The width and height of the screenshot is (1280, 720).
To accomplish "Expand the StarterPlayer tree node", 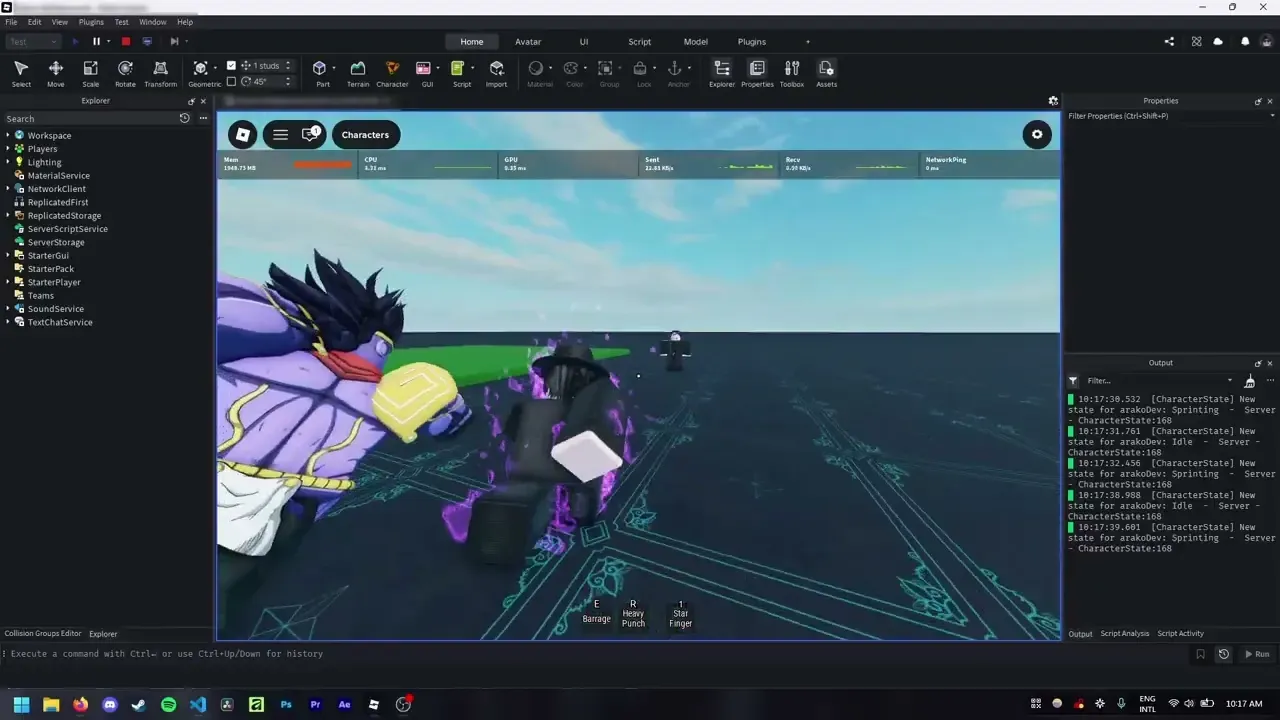I will (x=8, y=282).
